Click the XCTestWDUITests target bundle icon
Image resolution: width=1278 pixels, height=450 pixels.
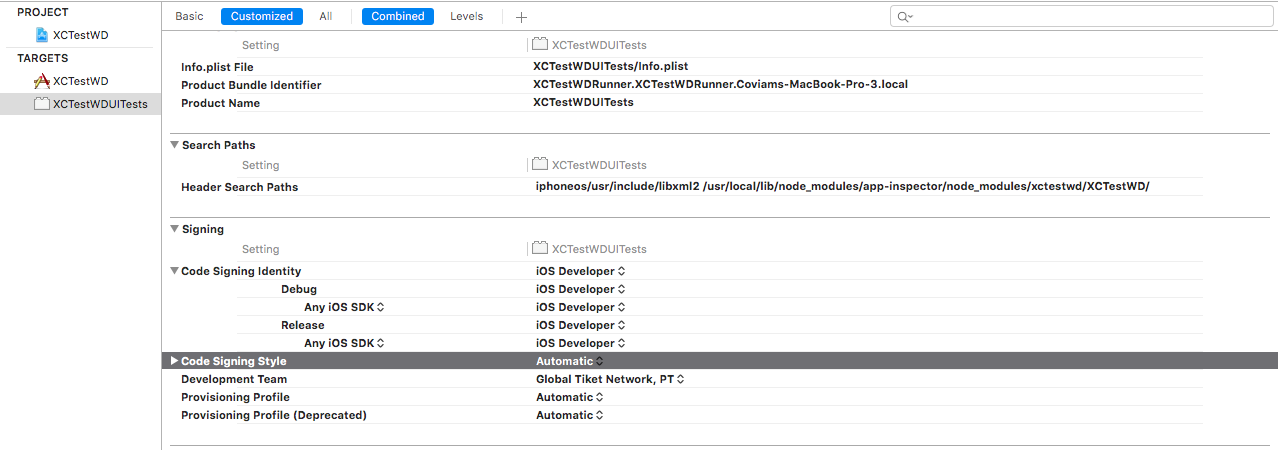pyautogui.click(x=42, y=104)
